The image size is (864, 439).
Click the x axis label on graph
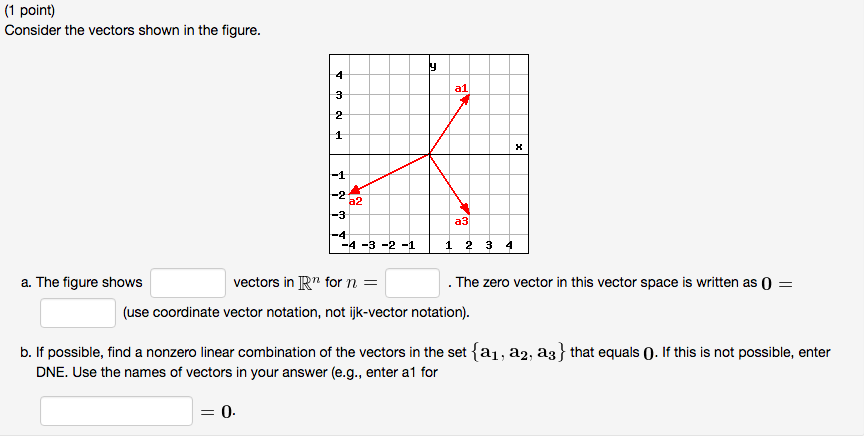tap(519, 147)
